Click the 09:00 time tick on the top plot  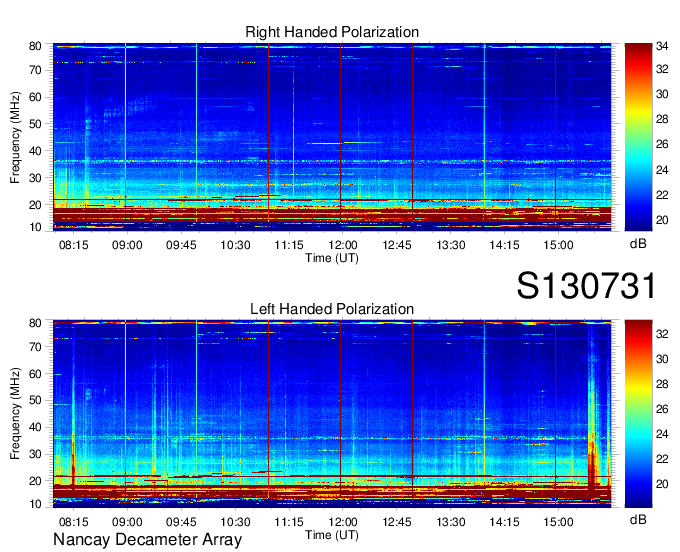(127, 245)
